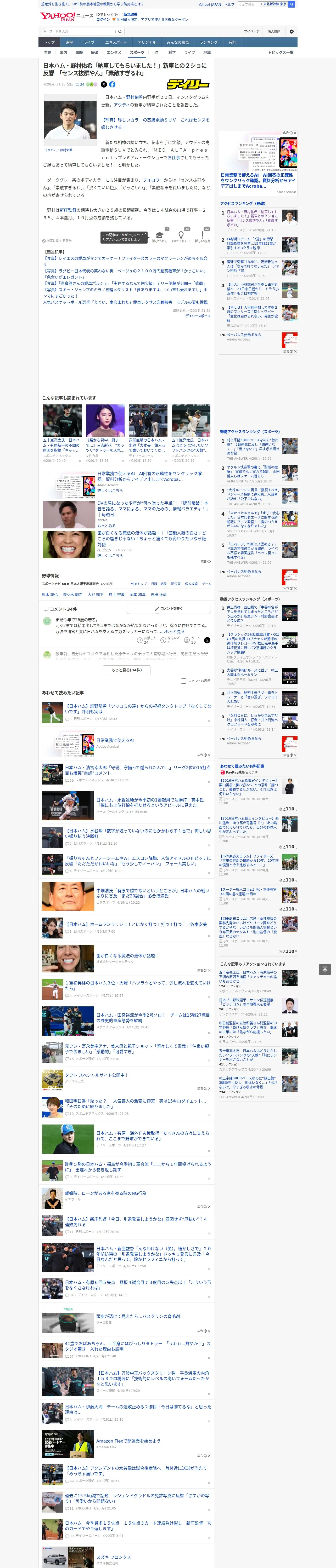Click なるほど reaction on the first comment

click(170, 640)
